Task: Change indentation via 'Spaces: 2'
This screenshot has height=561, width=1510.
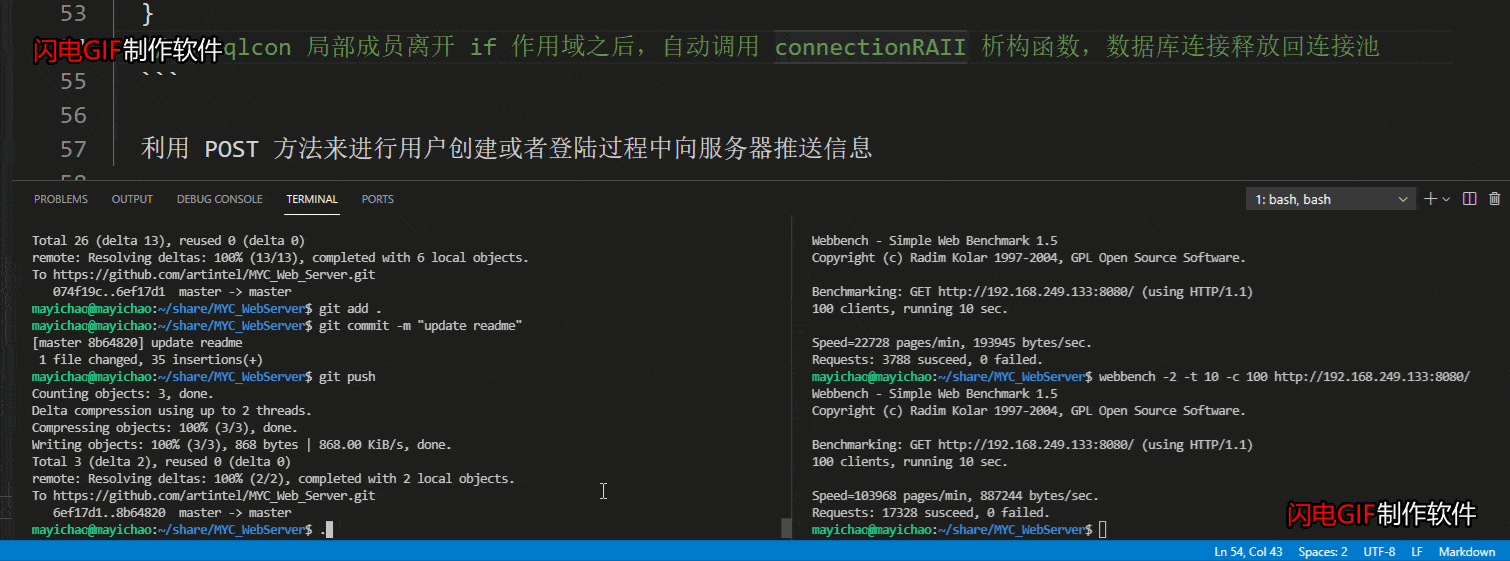Action: pyautogui.click(x=1323, y=552)
